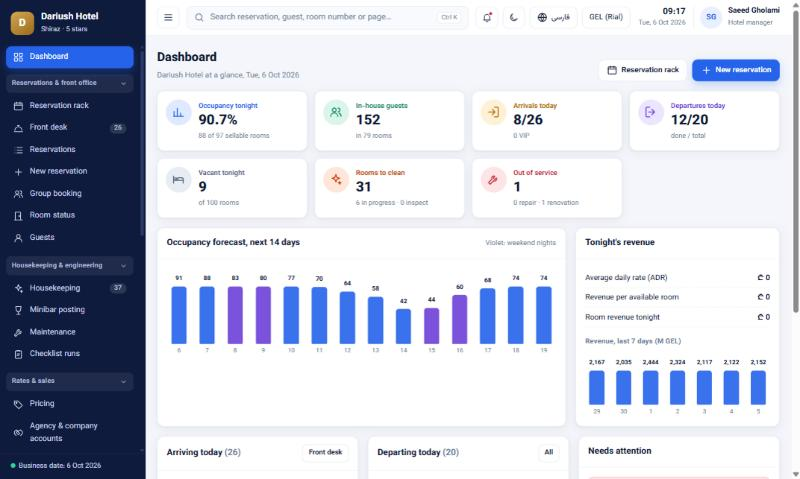Screen dimensions: 800x479
Task: Open the Occupancy tonight card icon
Action: [178, 112]
